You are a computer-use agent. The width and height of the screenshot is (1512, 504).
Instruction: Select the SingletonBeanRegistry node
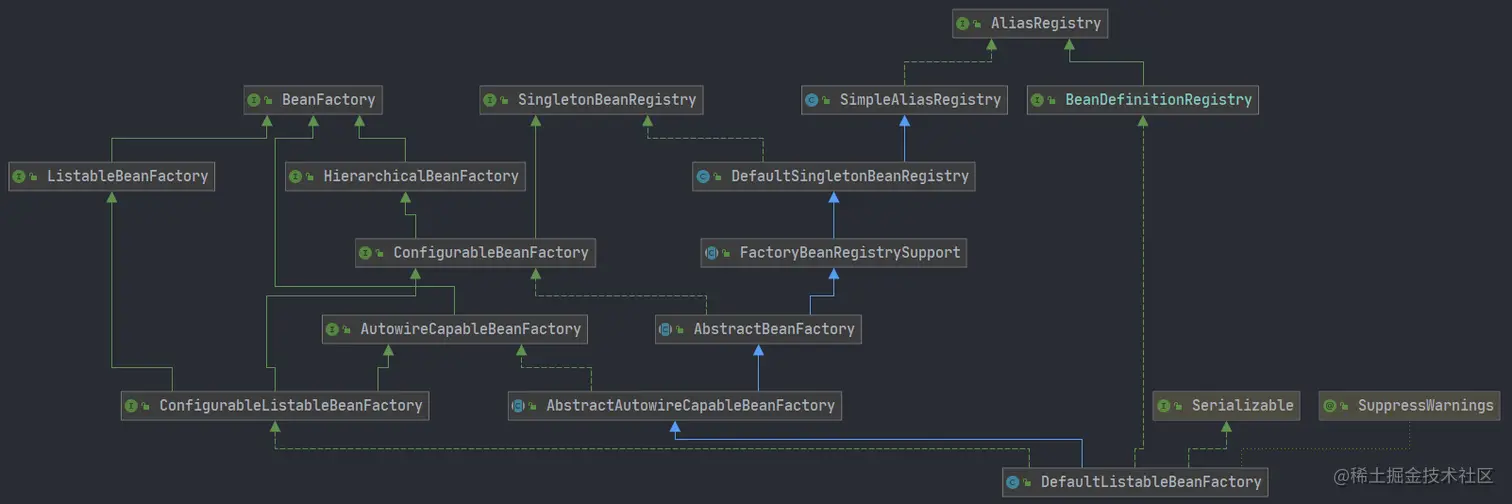pos(591,99)
